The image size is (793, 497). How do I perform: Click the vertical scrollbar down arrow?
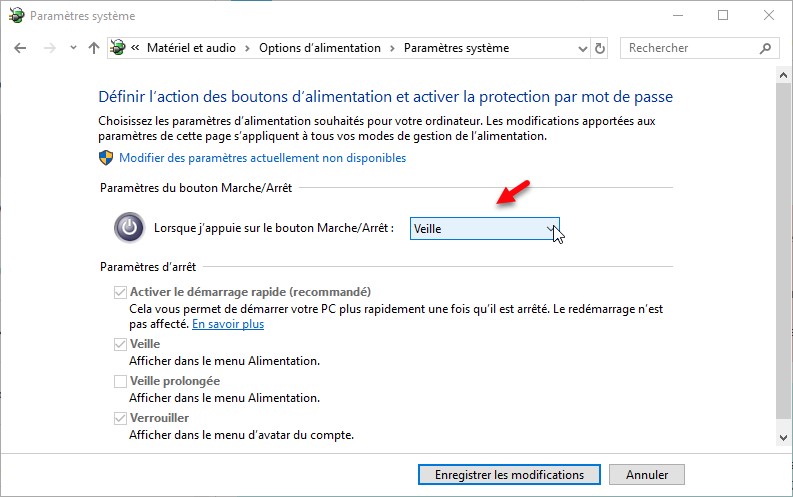click(783, 437)
